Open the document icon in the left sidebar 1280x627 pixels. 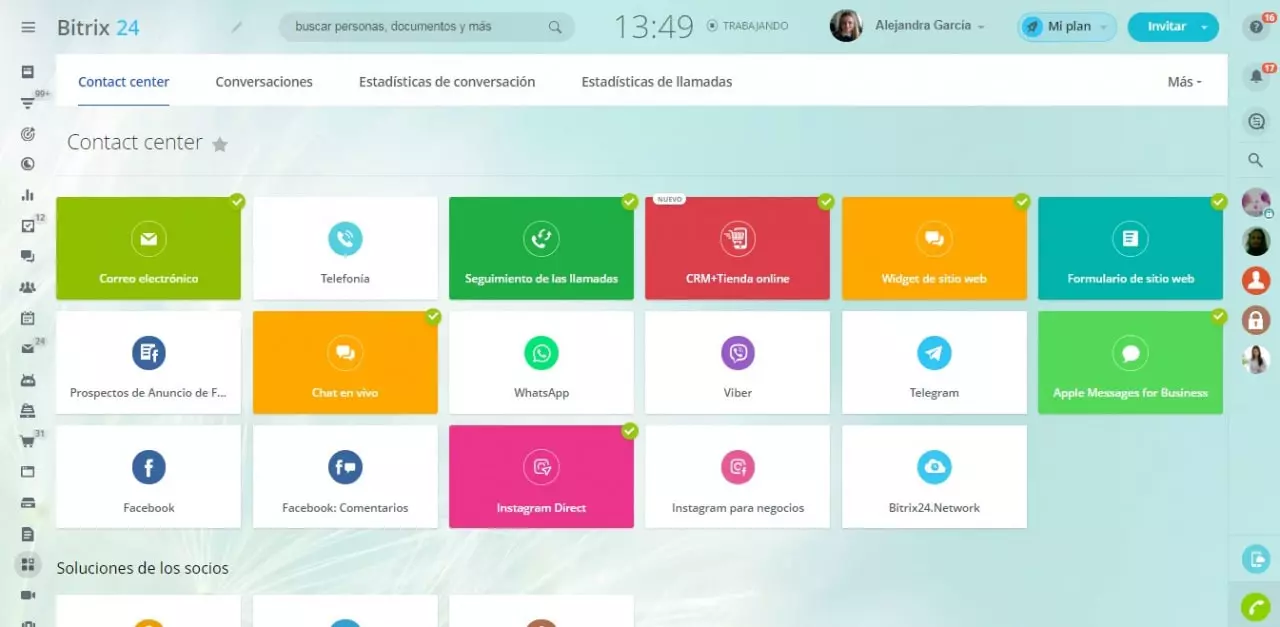[x=28, y=534]
